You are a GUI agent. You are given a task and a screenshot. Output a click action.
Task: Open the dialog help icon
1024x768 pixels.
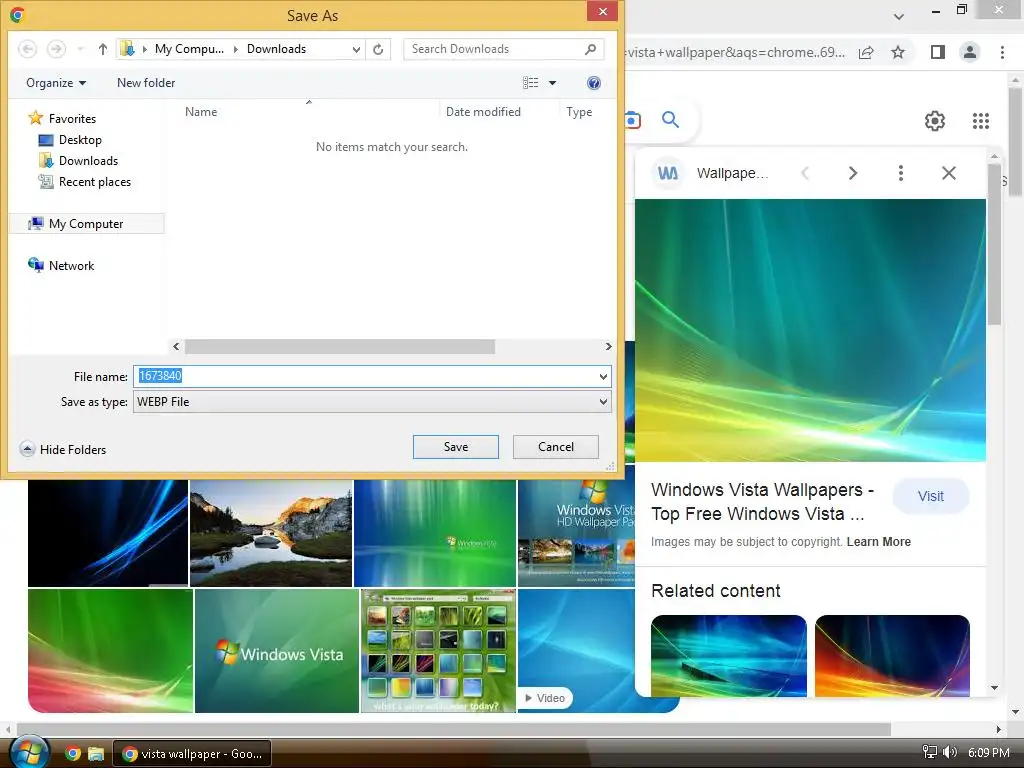[594, 83]
